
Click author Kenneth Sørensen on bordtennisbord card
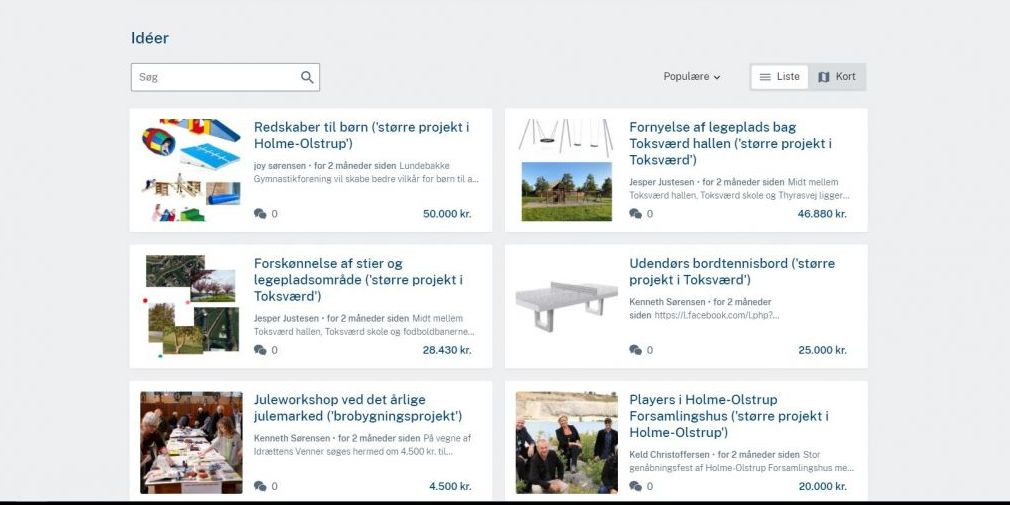tap(667, 302)
